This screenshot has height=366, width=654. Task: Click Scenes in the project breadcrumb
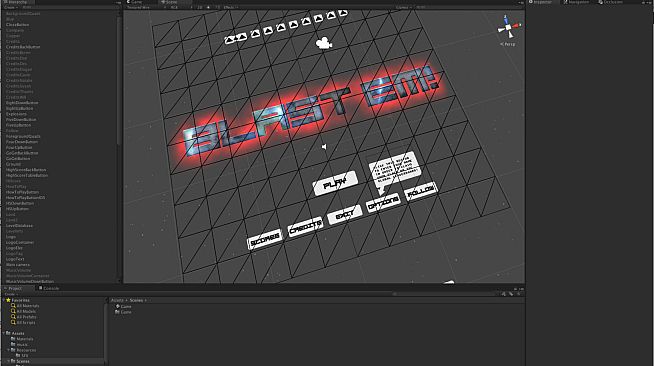[136, 300]
